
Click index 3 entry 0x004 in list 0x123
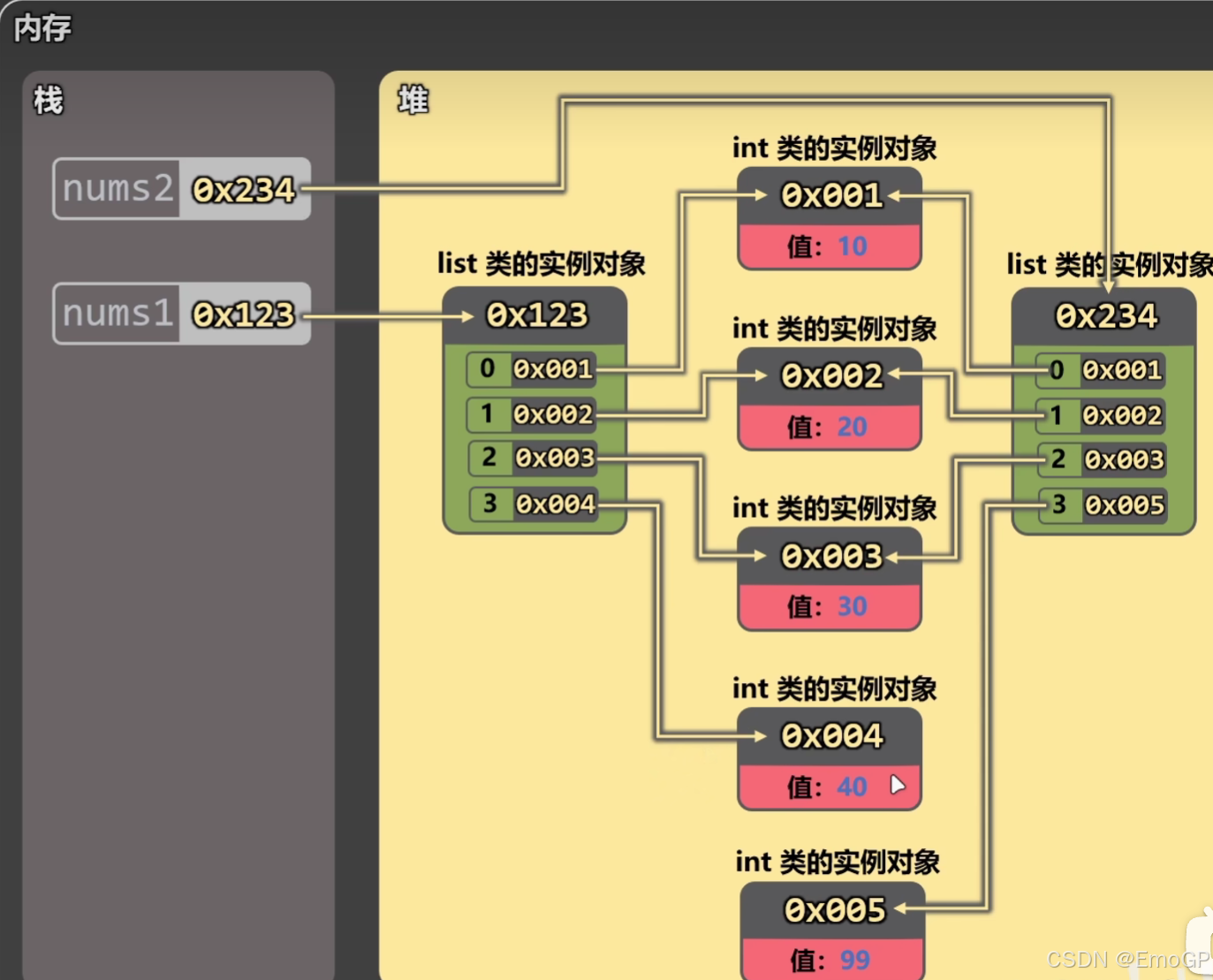click(534, 504)
